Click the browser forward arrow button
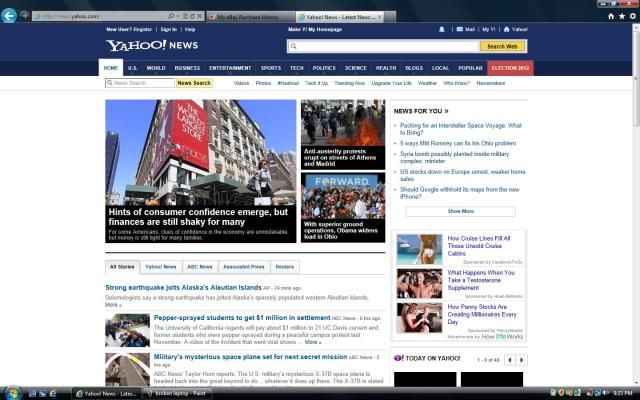The height and width of the screenshot is (400, 640). pos(24,16)
